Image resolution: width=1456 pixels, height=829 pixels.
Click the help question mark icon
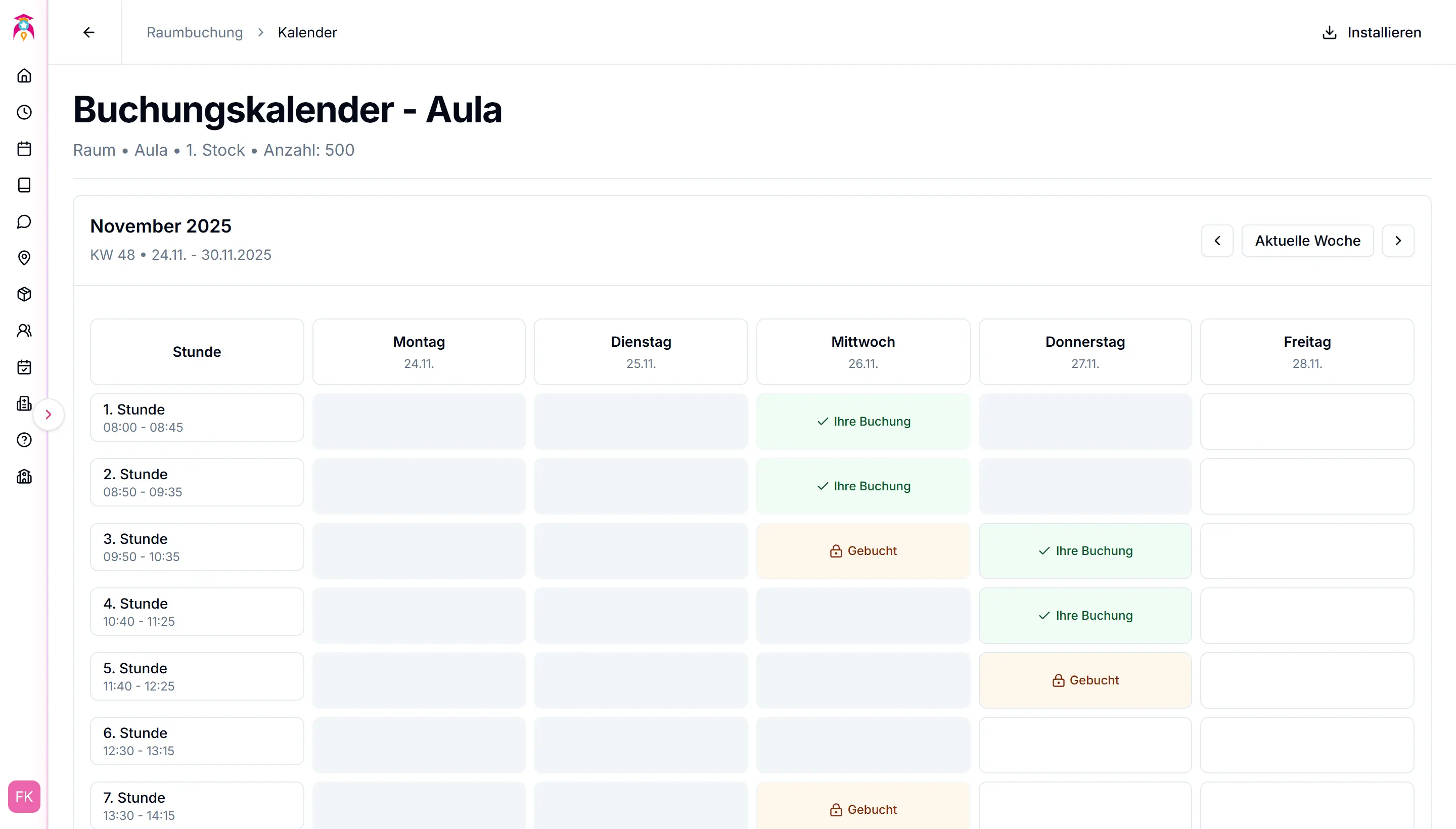click(24, 440)
